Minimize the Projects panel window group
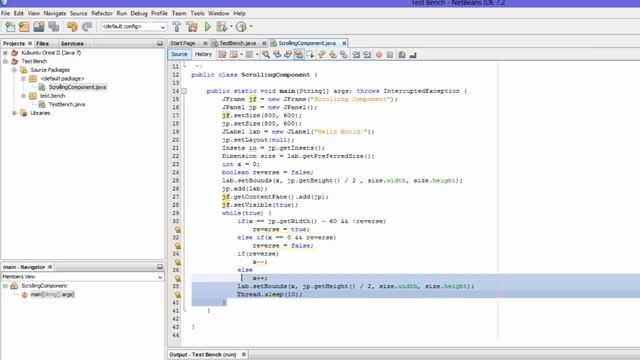This screenshot has height=360, width=640. 160,43
